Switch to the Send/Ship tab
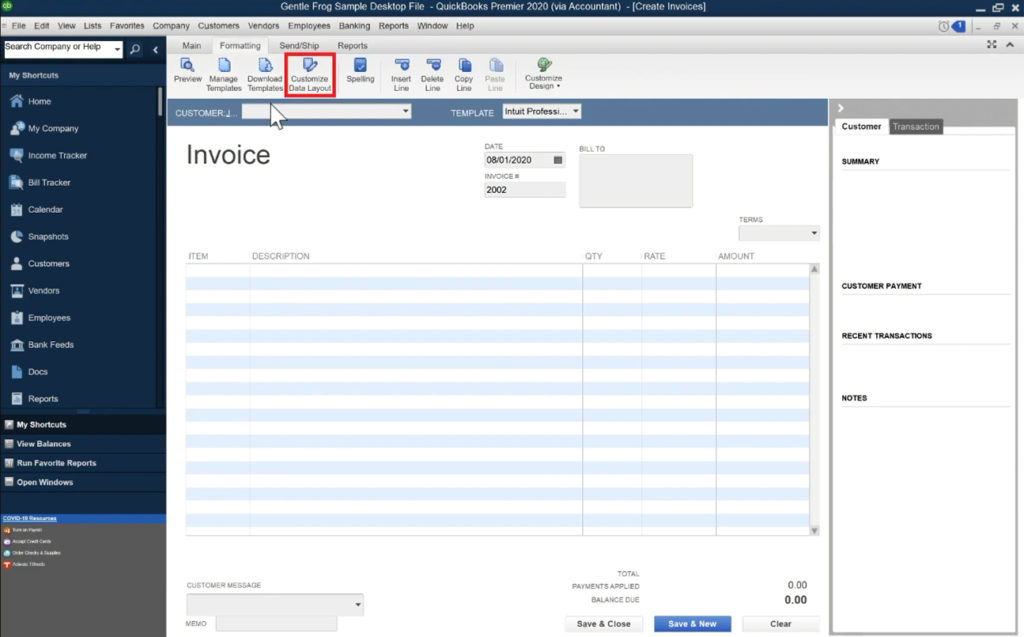Image resolution: width=1024 pixels, height=637 pixels. click(x=298, y=45)
